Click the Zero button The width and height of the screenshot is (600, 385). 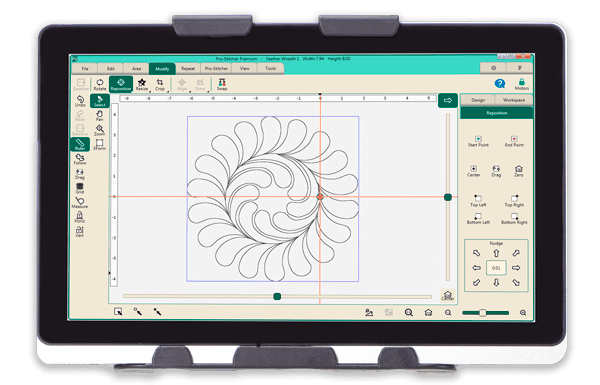click(518, 171)
